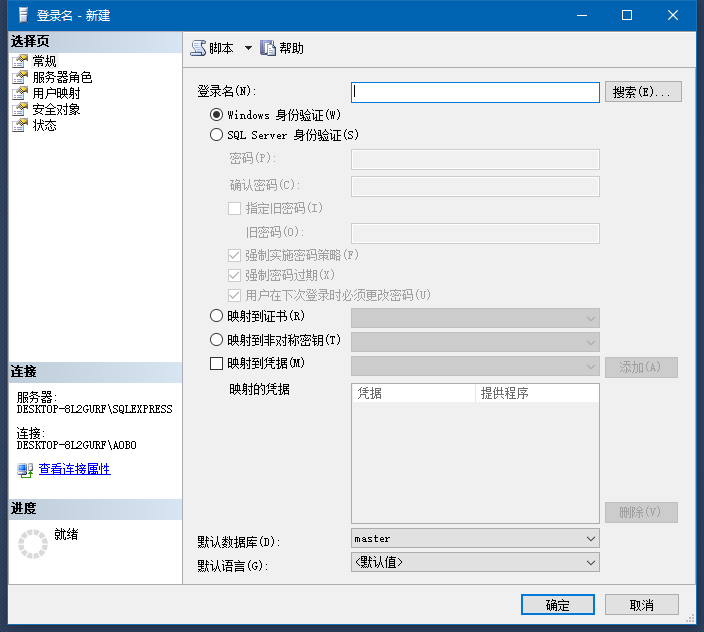The height and width of the screenshot is (632, 704).
Task: Toggle 强制实施密码策略 checkbox
Action: [234, 255]
